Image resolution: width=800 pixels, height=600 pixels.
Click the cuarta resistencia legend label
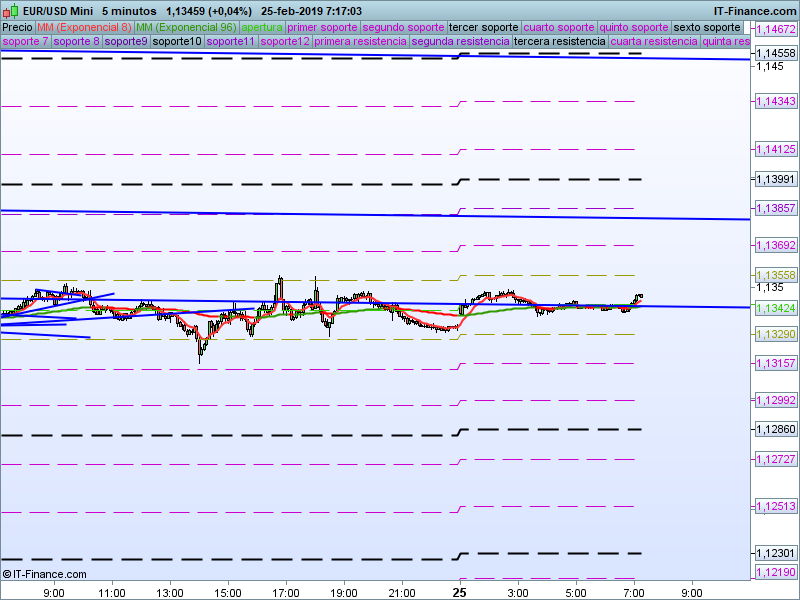(x=653, y=42)
